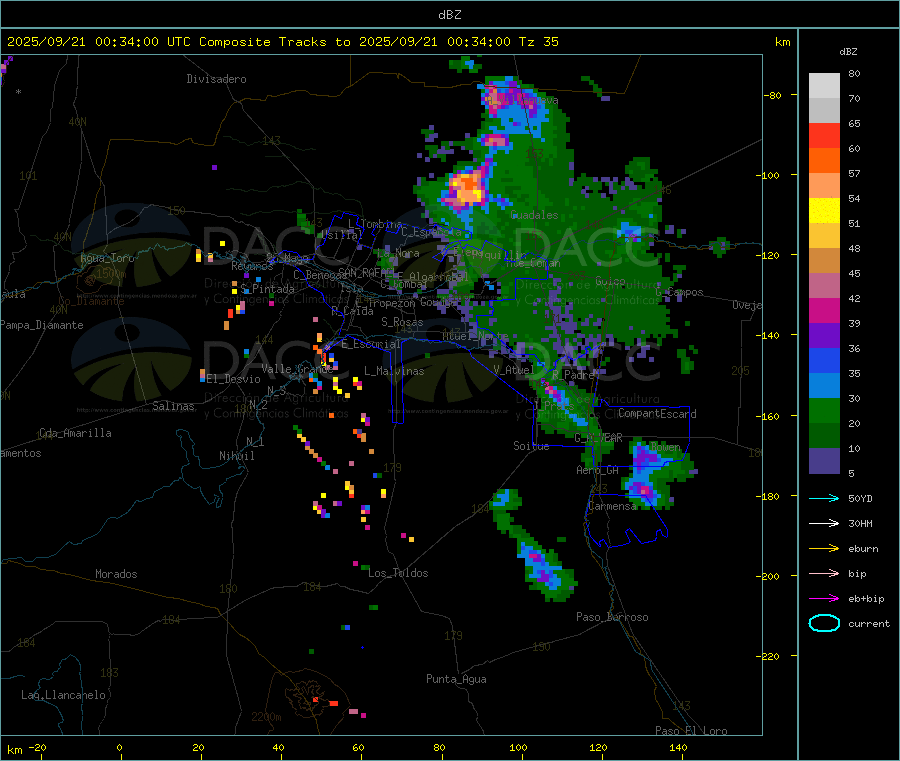900x761 pixels.
Task: Click the Lag.Llancanelo map label
Action: tap(64, 696)
